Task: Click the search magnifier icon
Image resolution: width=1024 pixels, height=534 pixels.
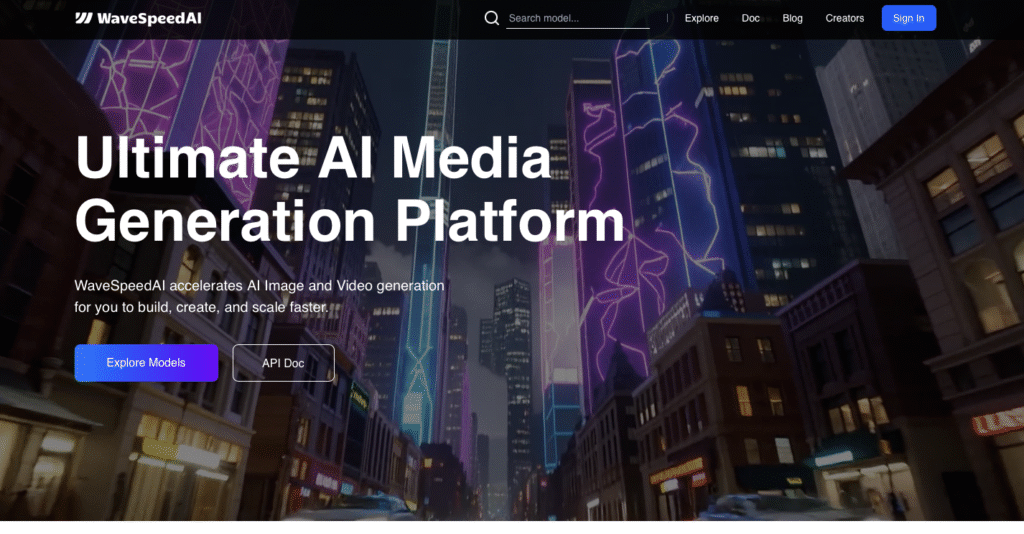Action: [x=492, y=18]
